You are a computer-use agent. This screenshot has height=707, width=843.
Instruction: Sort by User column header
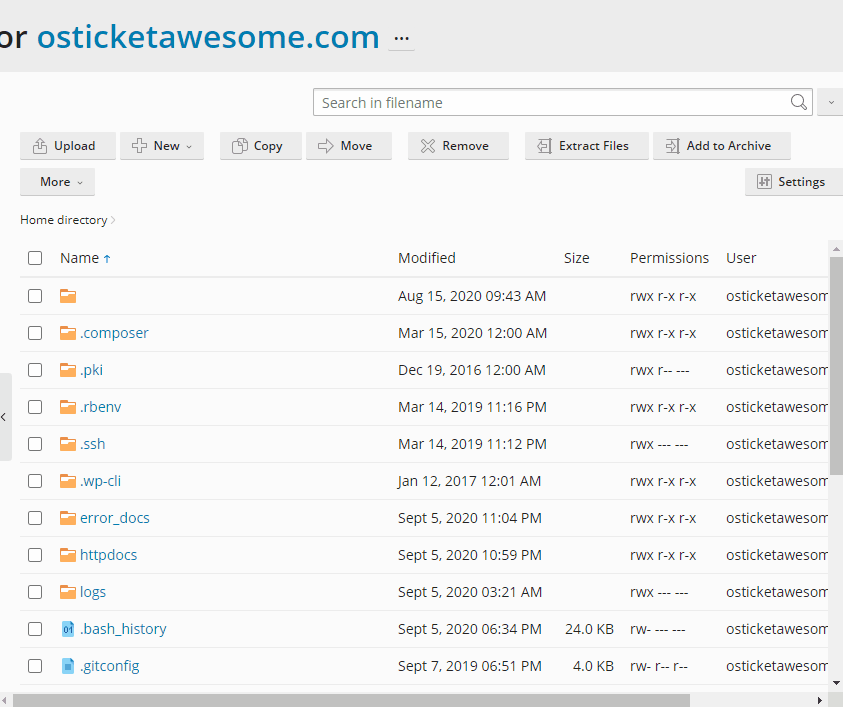pos(741,258)
